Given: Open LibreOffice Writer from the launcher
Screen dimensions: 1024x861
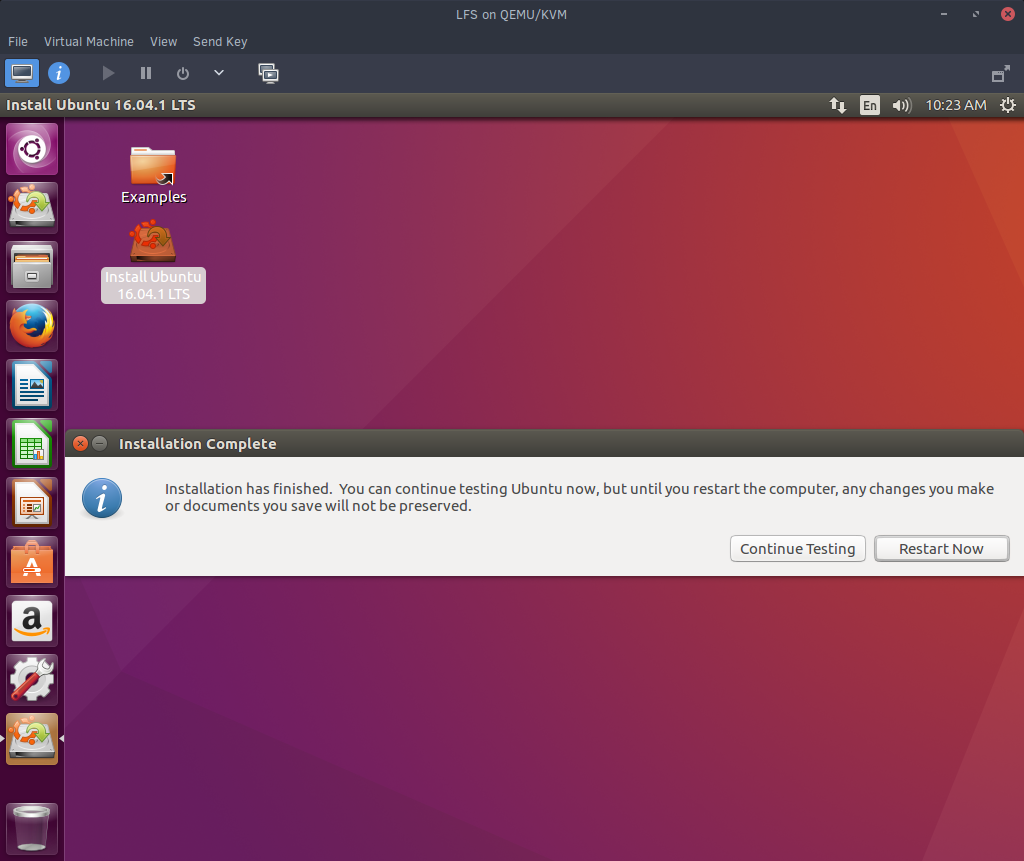Looking at the screenshot, I should tap(32, 385).
